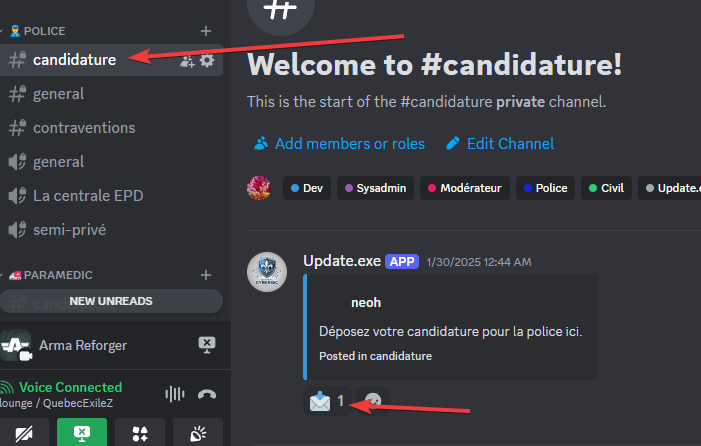This screenshot has width=701, height=446.
Task: Add a channel to the PARAMEDIC category
Action: pyautogui.click(x=206, y=275)
